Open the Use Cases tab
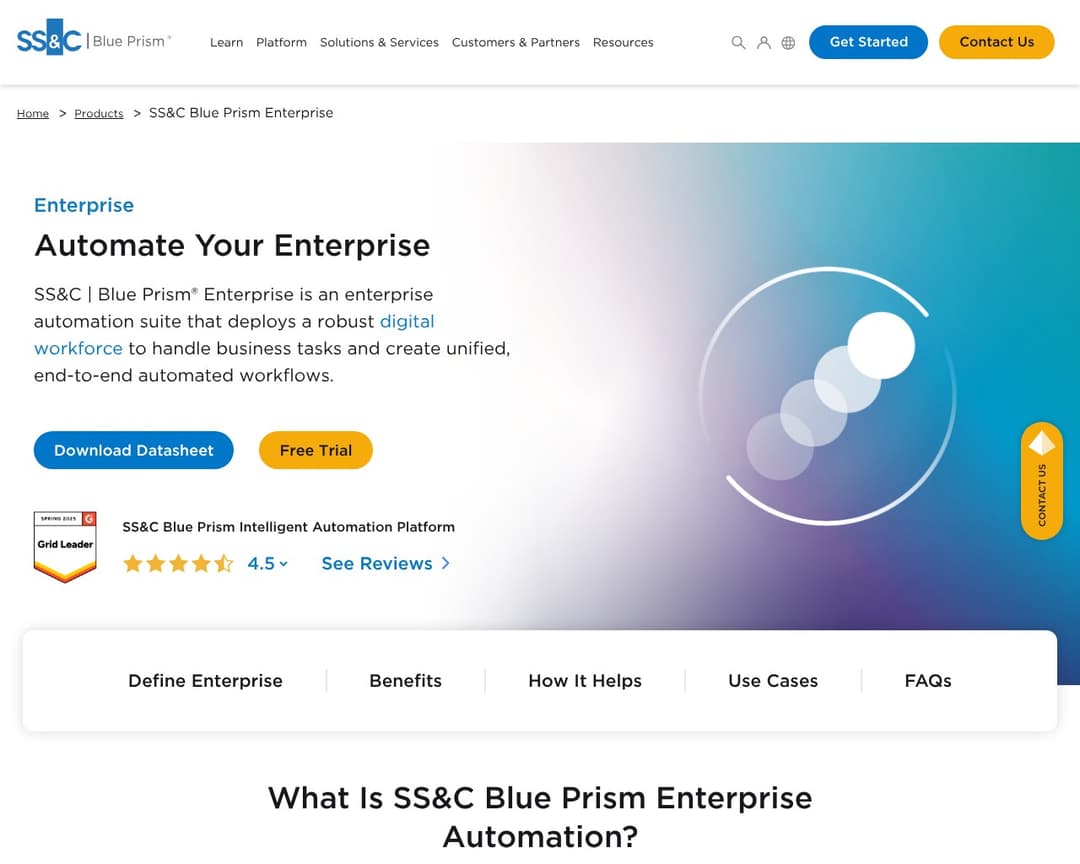 coord(773,681)
